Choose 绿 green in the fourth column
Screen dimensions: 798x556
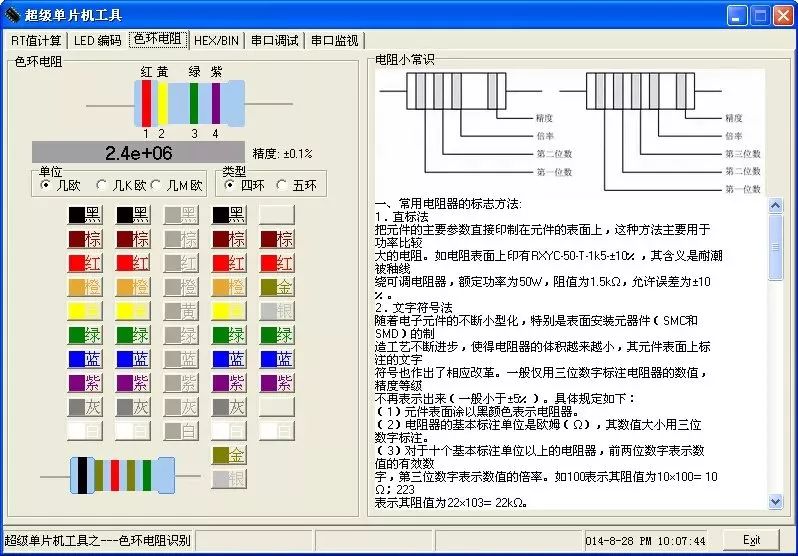click(x=229, y=335)
